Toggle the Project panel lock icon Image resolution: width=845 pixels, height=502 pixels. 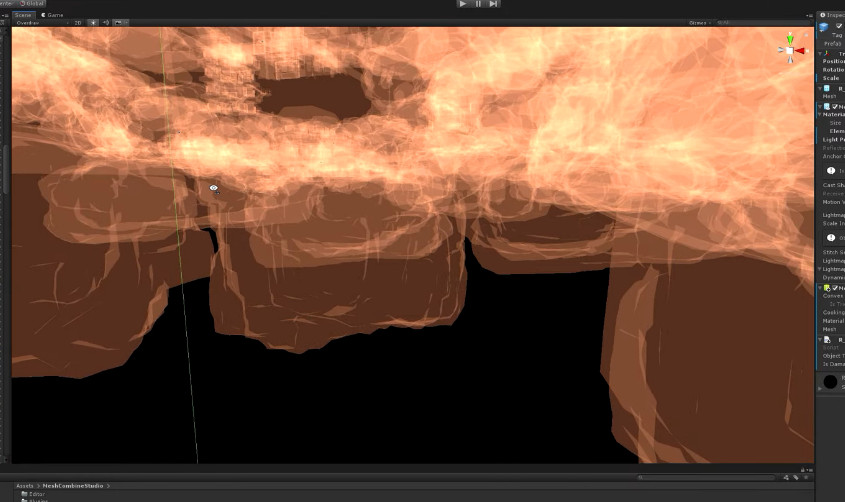click(x=802, y=470)
